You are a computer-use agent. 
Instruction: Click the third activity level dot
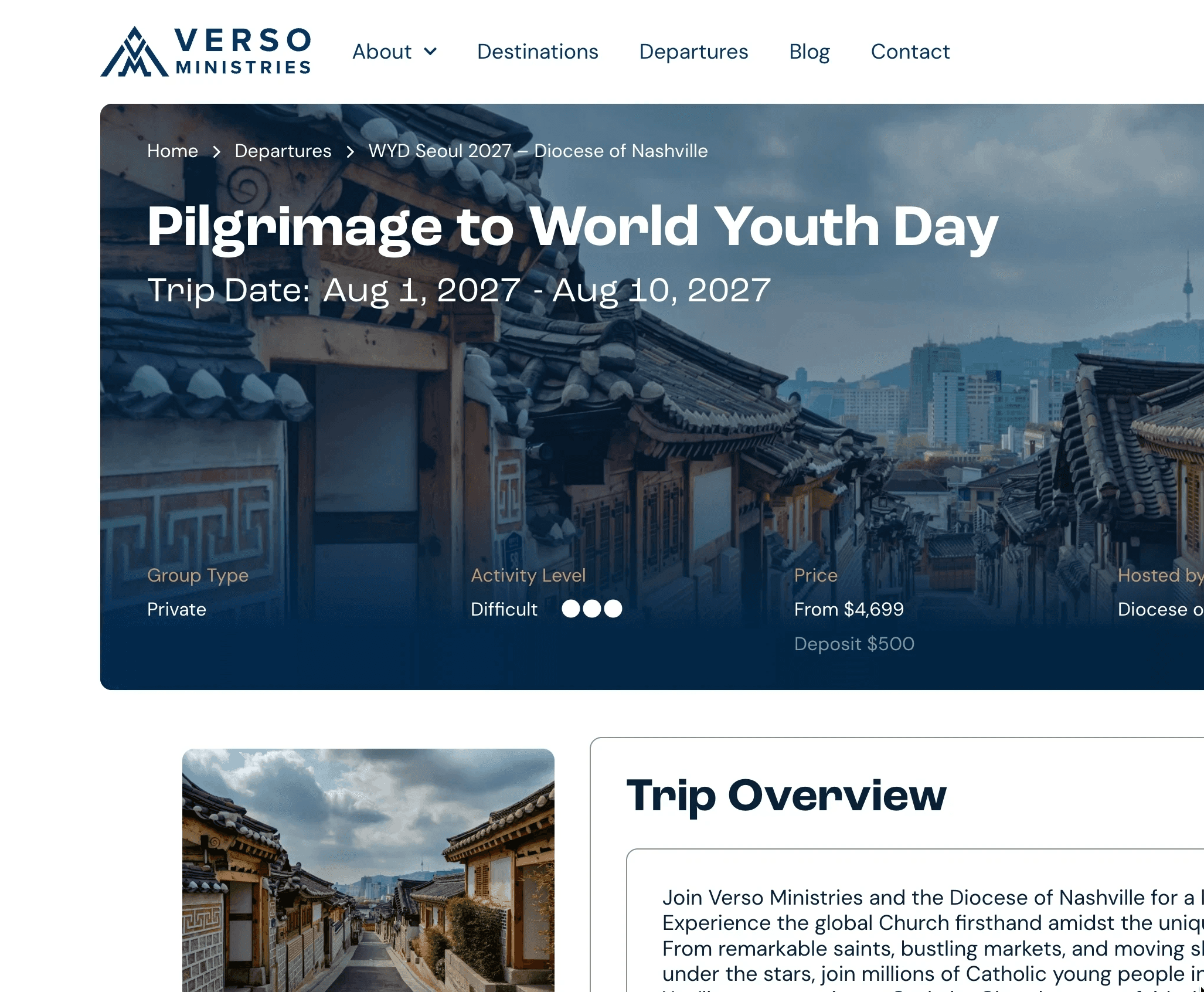(x=613, y=609)
